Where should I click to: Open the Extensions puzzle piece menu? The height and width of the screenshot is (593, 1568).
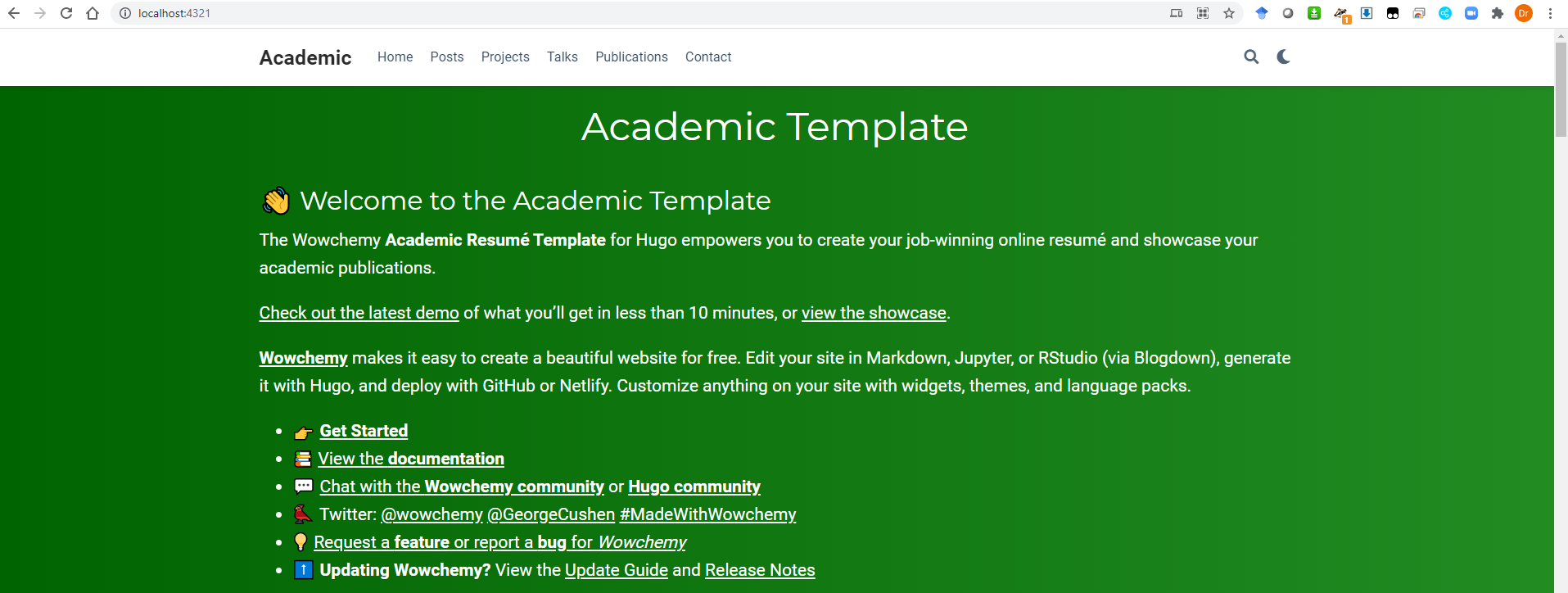(x=1498, y=13)
